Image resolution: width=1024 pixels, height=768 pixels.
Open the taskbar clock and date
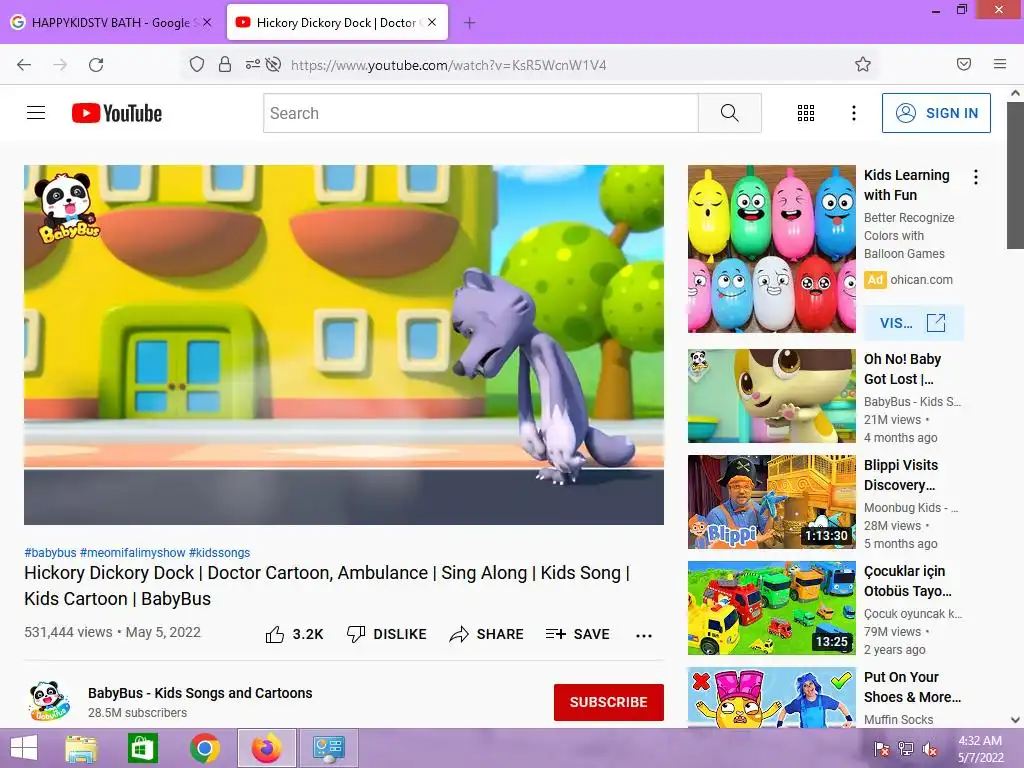980,749
